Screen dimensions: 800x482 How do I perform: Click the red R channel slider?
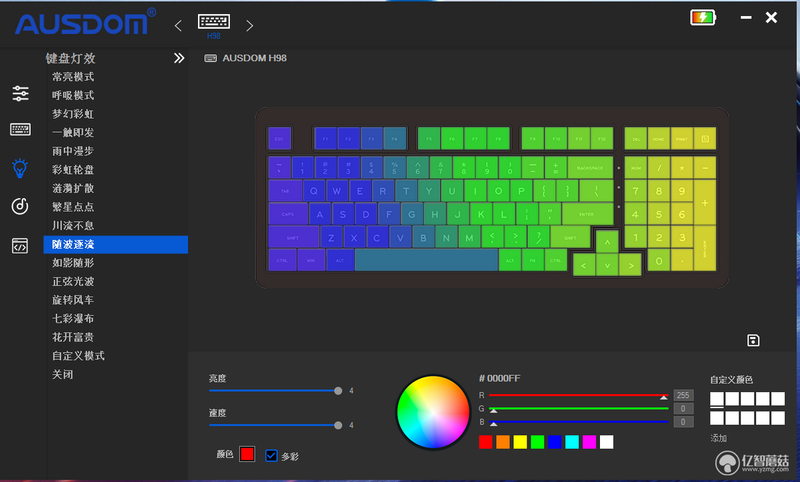tap(579, 395)
